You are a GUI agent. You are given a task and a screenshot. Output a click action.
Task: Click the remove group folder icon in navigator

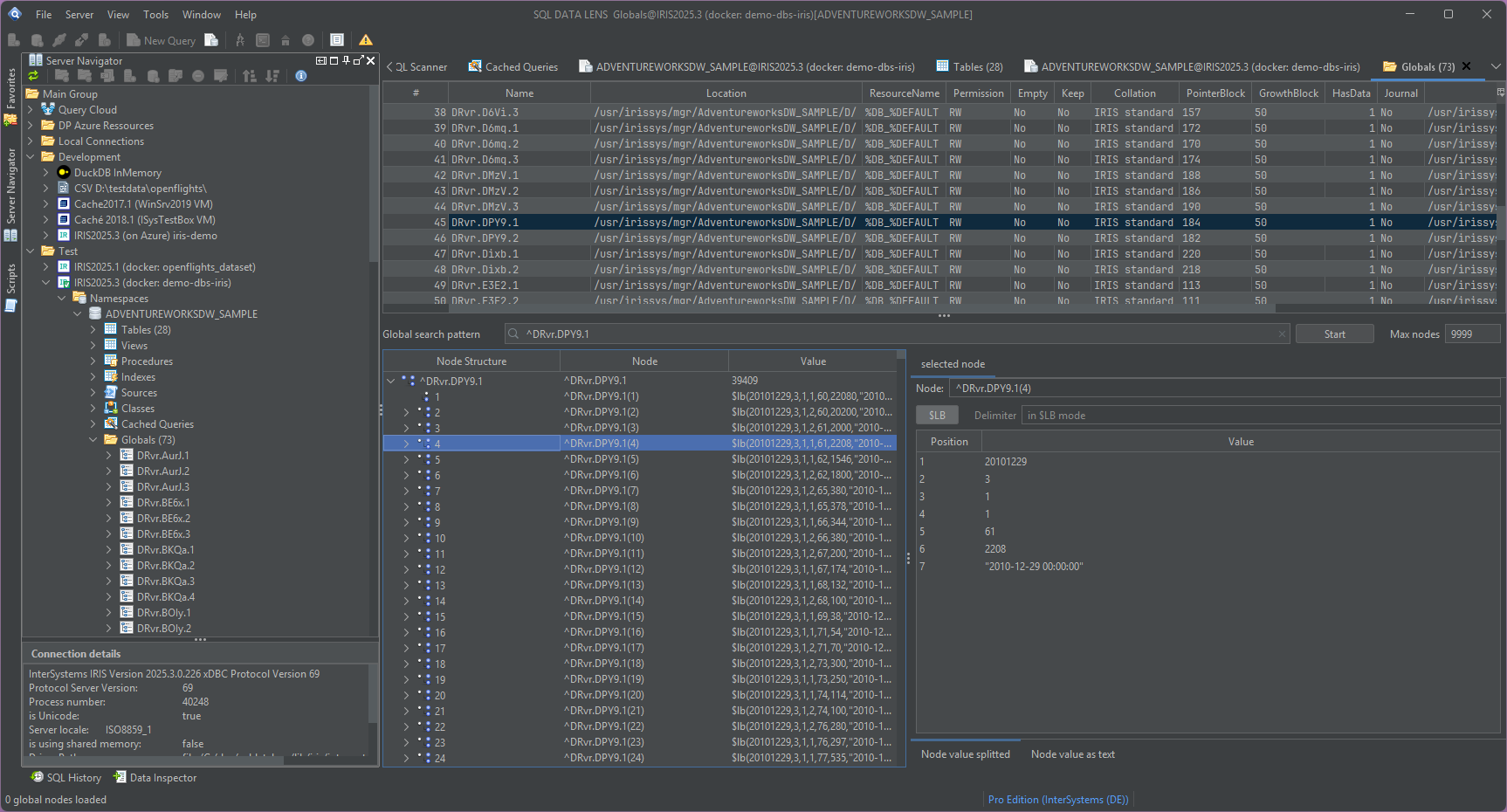(x=85, y=76)
